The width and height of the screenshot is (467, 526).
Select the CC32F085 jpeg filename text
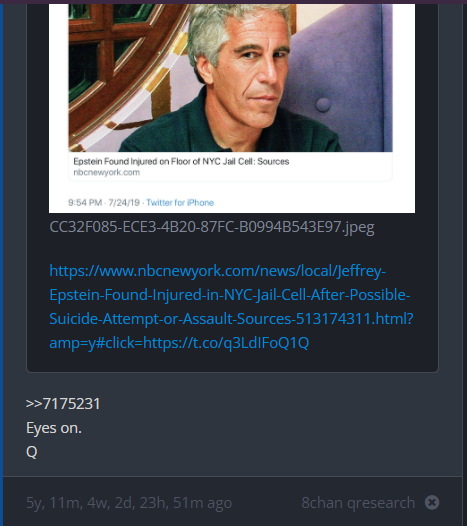point(212,227)
